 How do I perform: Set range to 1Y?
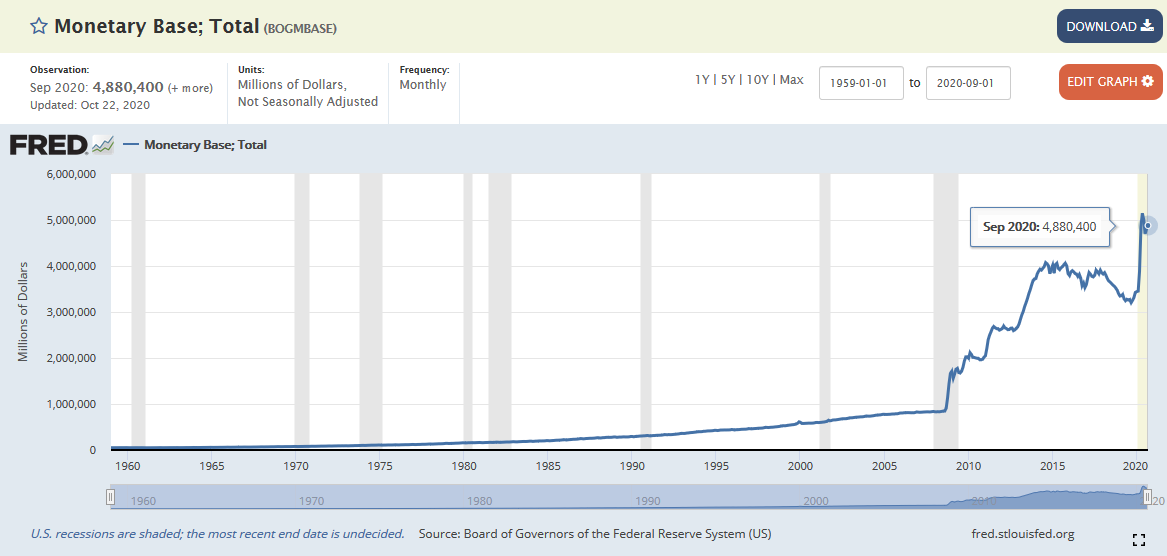tap(701, 80)
